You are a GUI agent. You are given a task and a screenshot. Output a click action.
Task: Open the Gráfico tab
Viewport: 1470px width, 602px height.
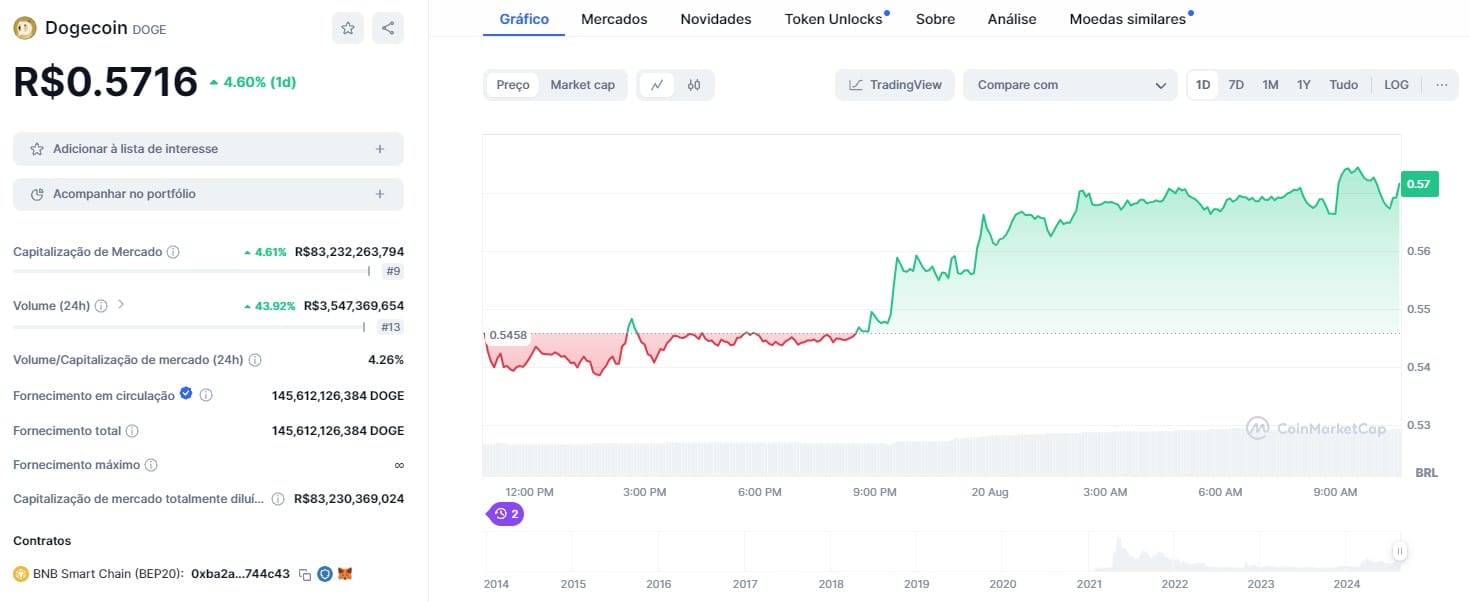[524, 19]
